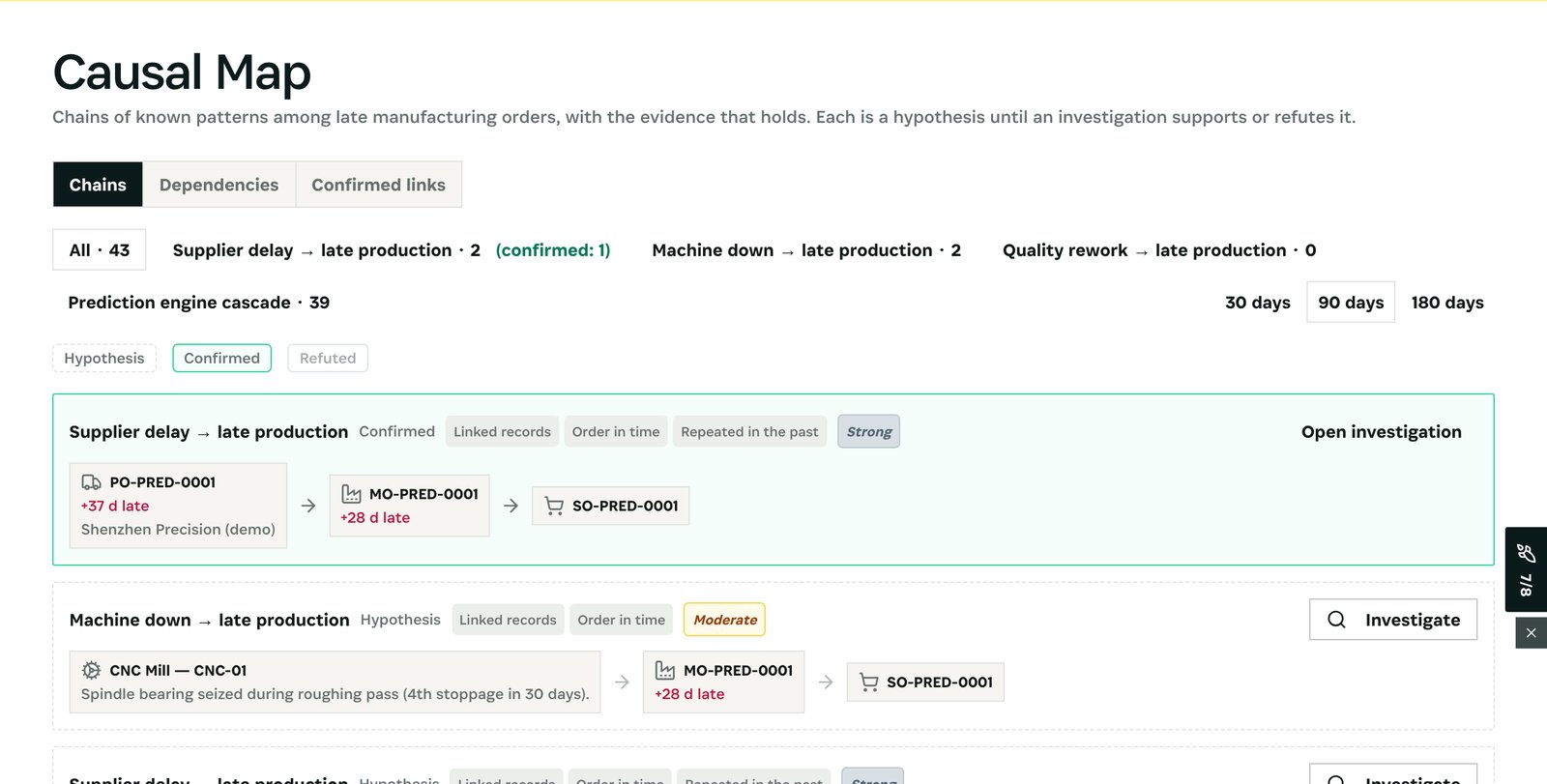
Task: Click the factory icon in the confirmed chain's MO-PRED-0001
Action: coord(351,494)
